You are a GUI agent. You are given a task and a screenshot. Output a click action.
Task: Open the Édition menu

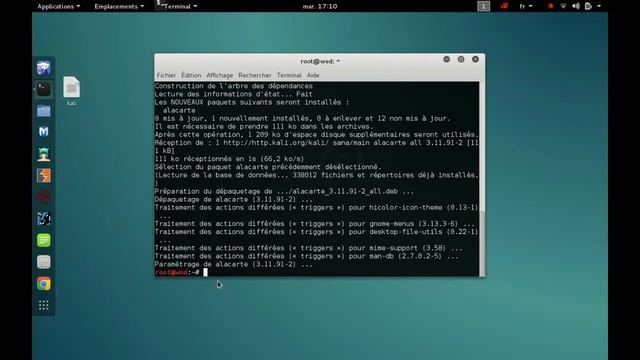coord(191,75)
